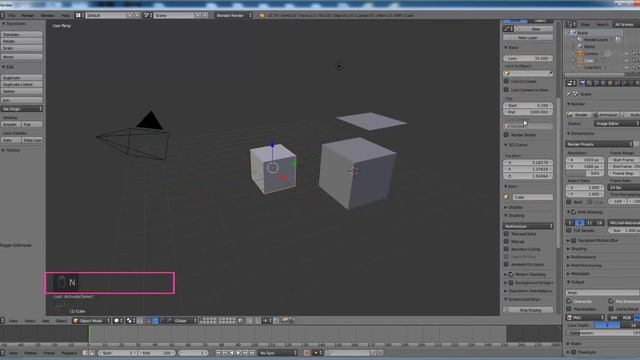Click the Rotate button
This screenshot has height=360, width=640.
click(x=22, y=41)
